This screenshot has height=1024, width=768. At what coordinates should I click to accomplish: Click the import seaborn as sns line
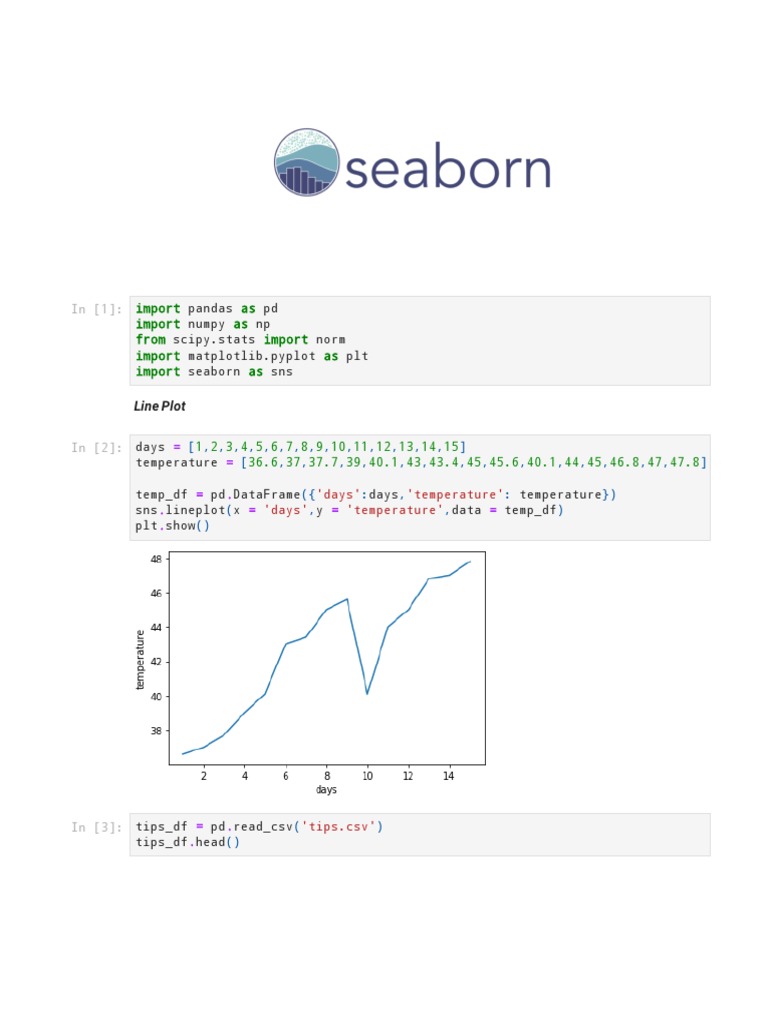coord(214,372)
